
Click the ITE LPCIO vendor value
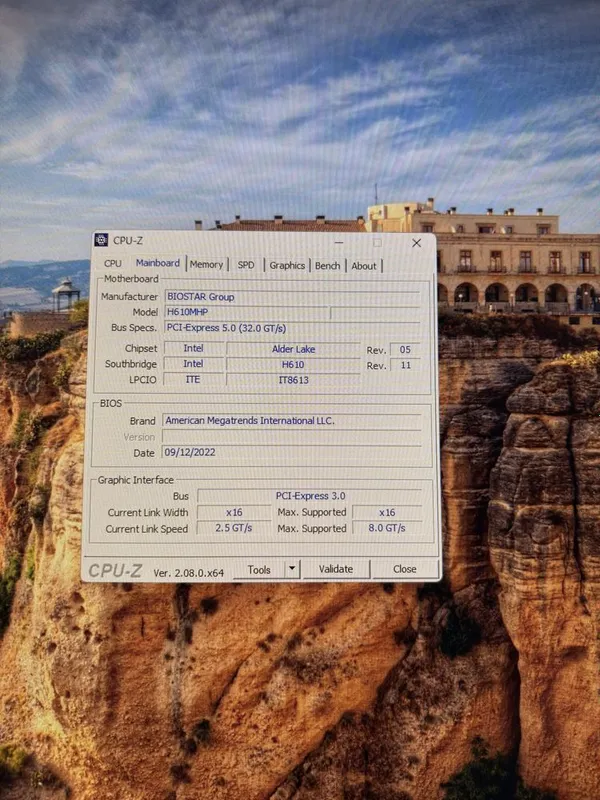[193, 380]
